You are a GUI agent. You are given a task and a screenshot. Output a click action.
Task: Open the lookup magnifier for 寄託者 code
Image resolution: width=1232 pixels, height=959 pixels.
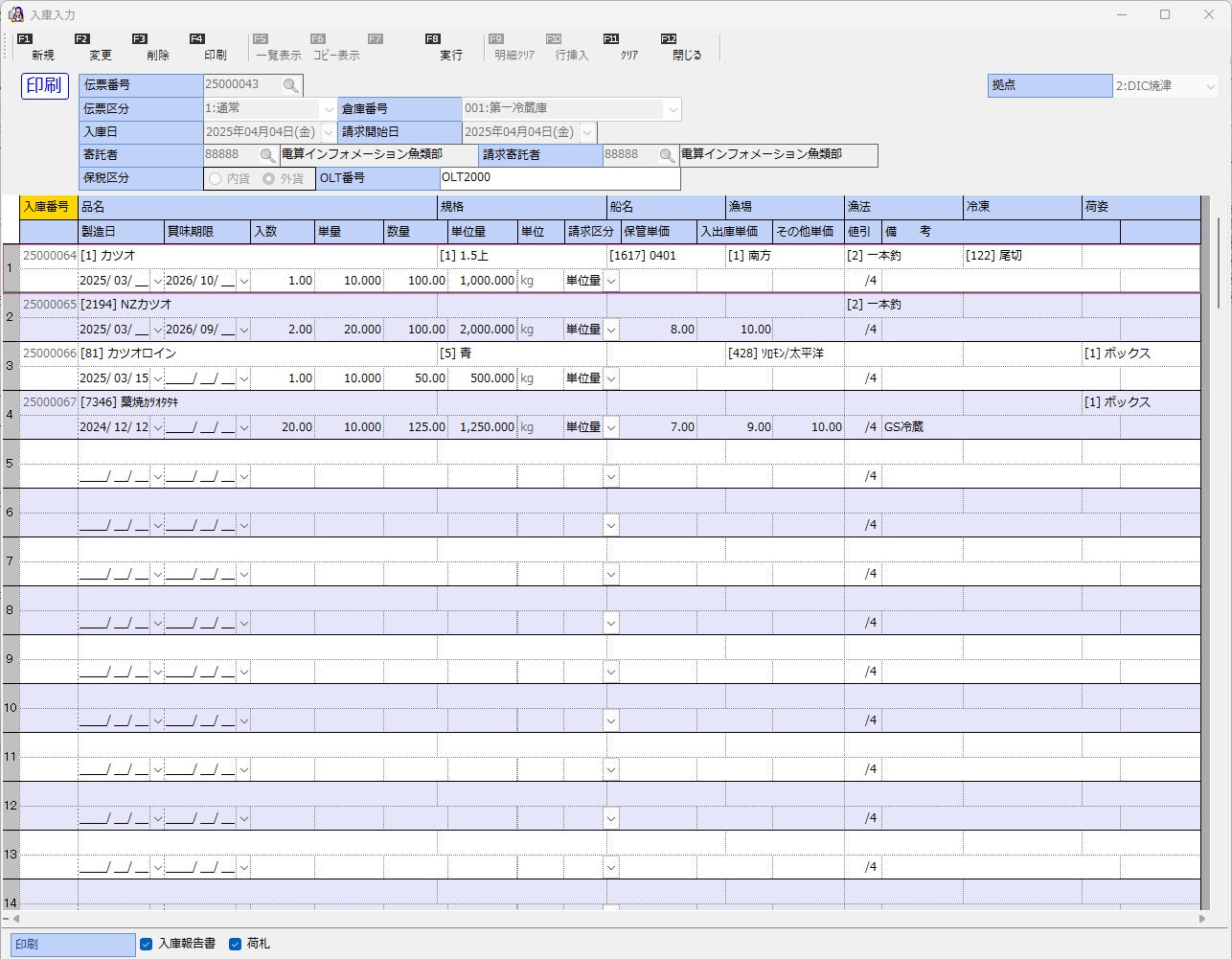tap(268, 155)
